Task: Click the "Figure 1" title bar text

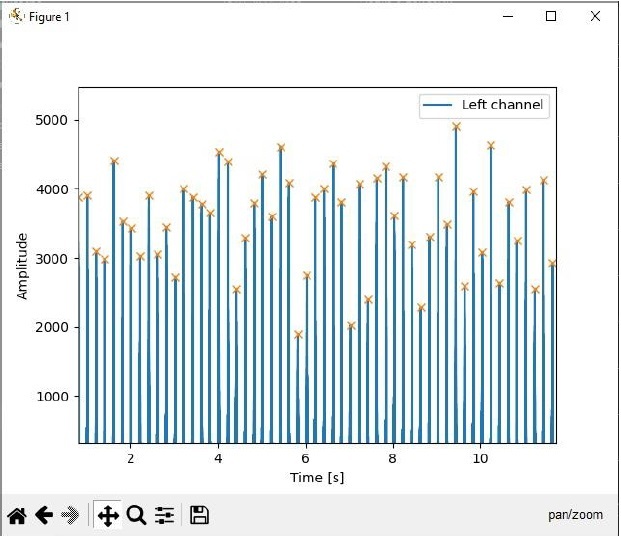Action: (49, 17)
